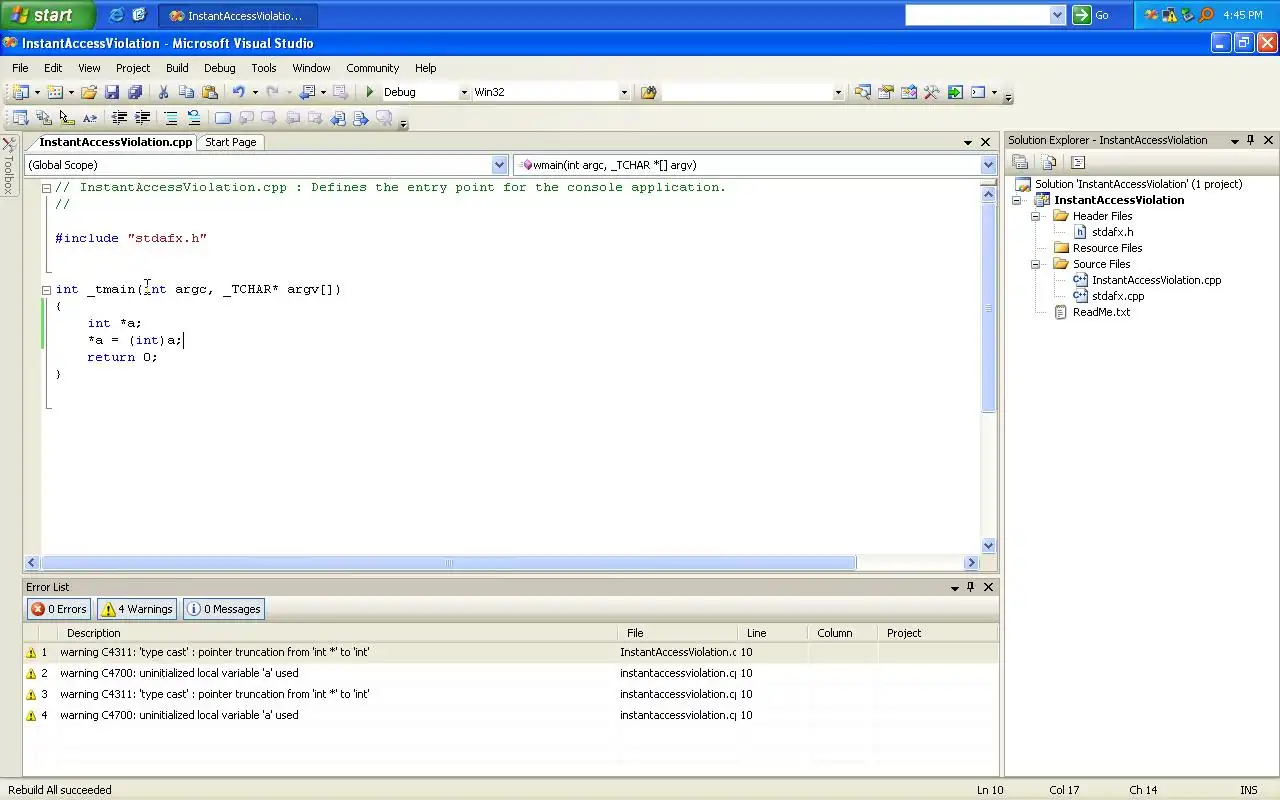Sort the error list by the Line column
Image resolution: width=1280 pixels, height=800 pixels.
pos(773,633)
